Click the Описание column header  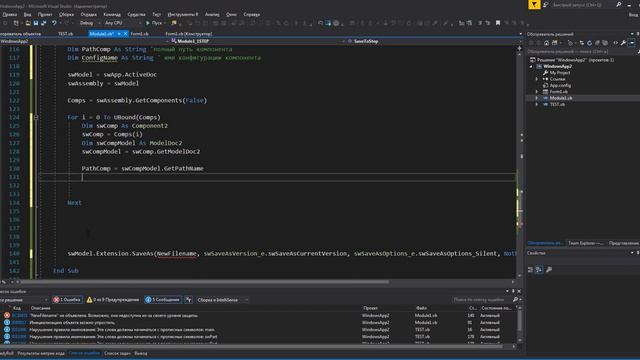(x=40, y=308)
